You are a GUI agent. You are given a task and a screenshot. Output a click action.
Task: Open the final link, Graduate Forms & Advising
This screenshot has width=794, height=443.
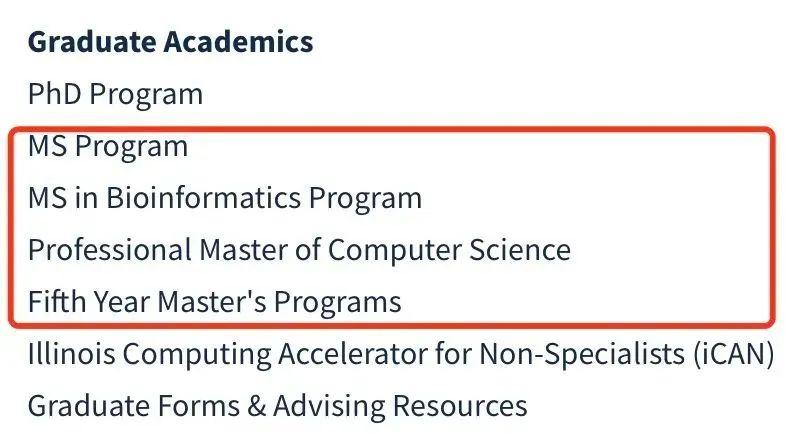click(x=277, y=406)
